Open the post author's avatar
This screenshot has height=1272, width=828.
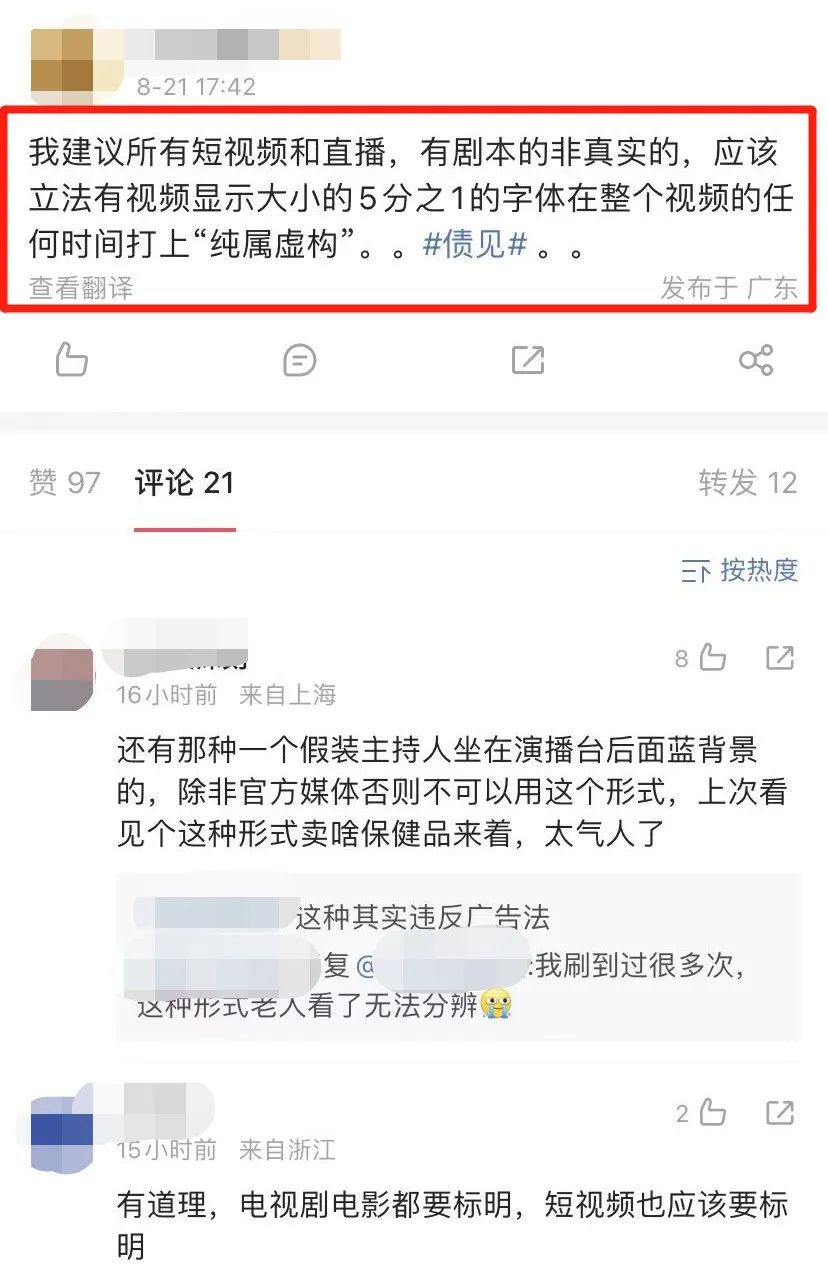pyautogui.click(x=62, y=60)
